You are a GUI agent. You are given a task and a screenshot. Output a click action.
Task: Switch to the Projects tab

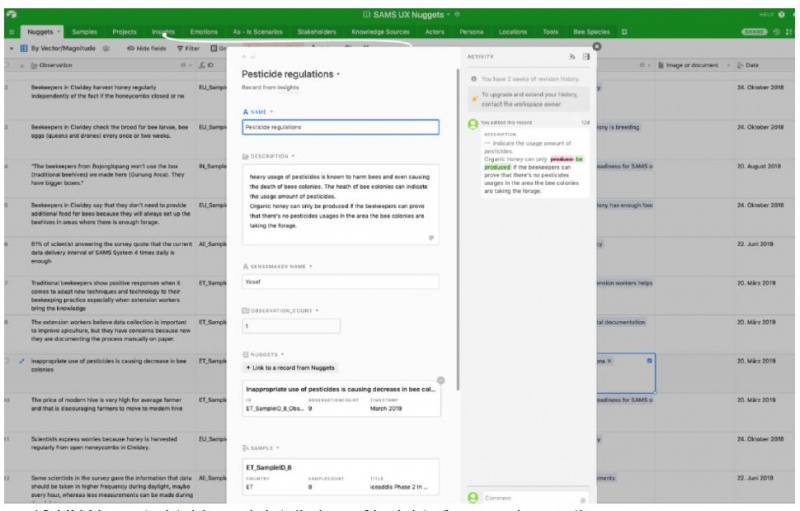coord(124,32)
